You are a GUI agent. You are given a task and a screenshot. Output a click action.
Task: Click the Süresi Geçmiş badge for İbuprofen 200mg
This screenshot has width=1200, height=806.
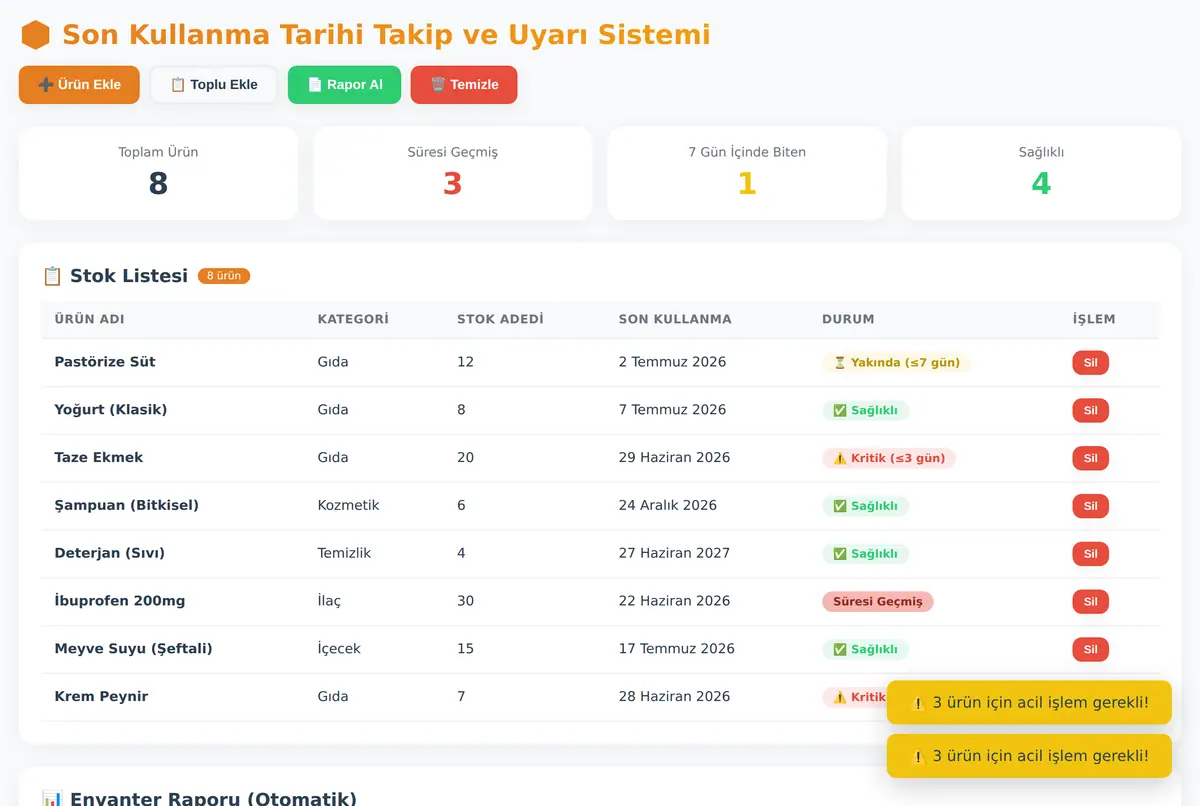878,601
